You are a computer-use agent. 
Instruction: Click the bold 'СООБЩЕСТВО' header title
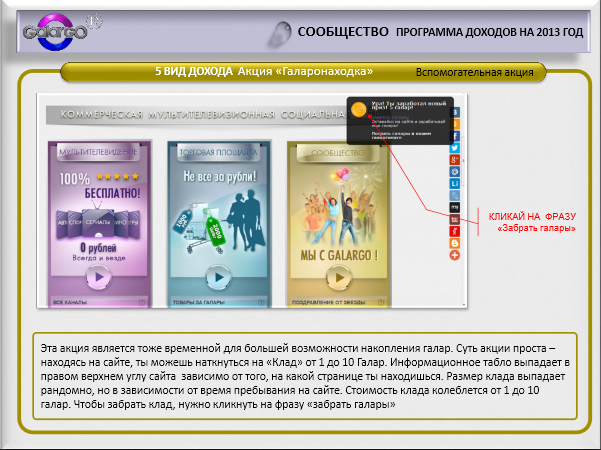click(x=343, y=32)
